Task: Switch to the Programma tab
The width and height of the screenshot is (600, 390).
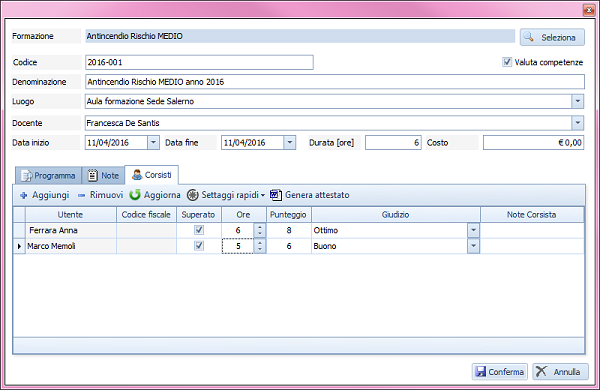Action: pos(49,176)
